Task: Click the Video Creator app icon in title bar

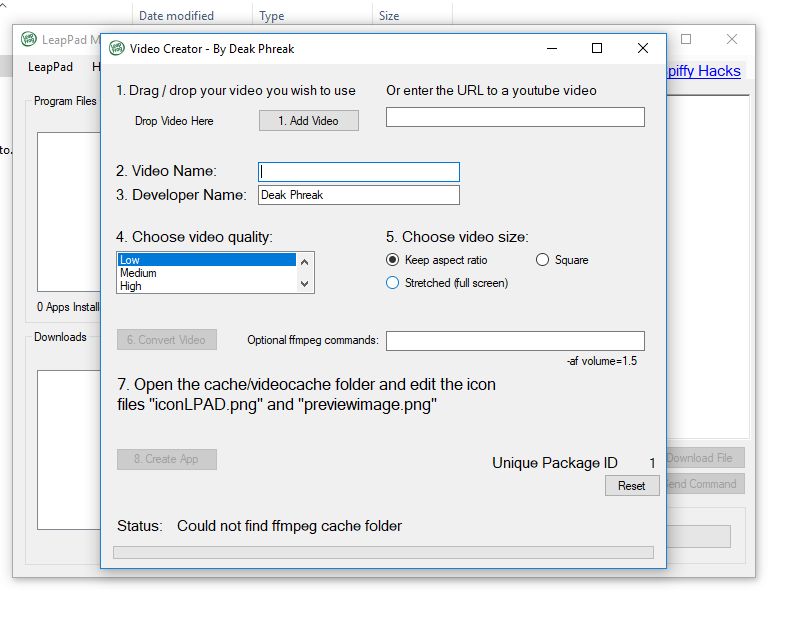Action: (117, 48)
